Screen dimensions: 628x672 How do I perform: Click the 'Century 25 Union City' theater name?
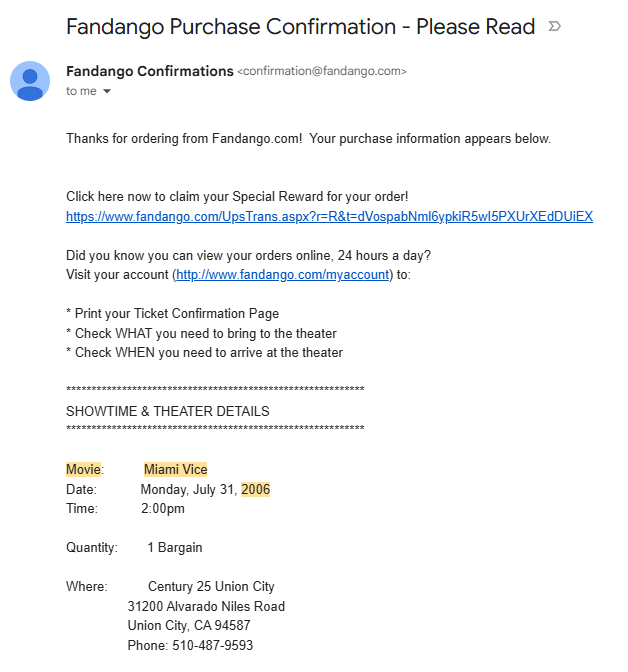pyautogui.click(x=211, y=587)
